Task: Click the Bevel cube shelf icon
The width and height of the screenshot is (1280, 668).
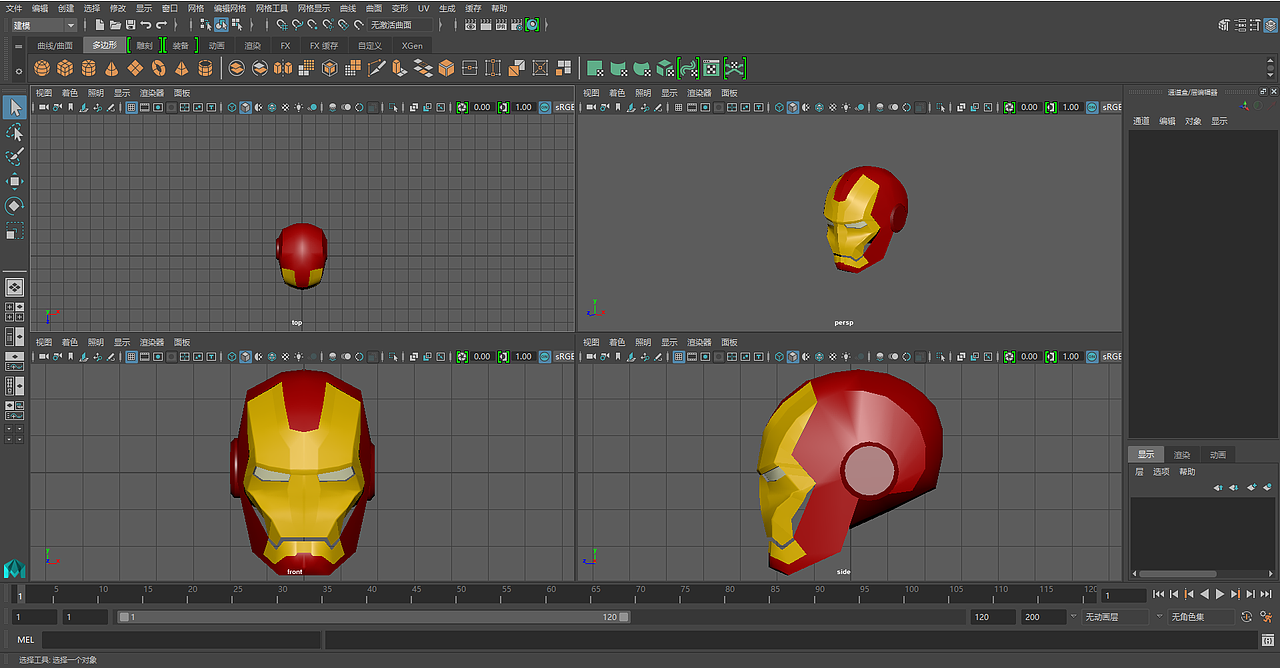Action: [x=446, y=68]
